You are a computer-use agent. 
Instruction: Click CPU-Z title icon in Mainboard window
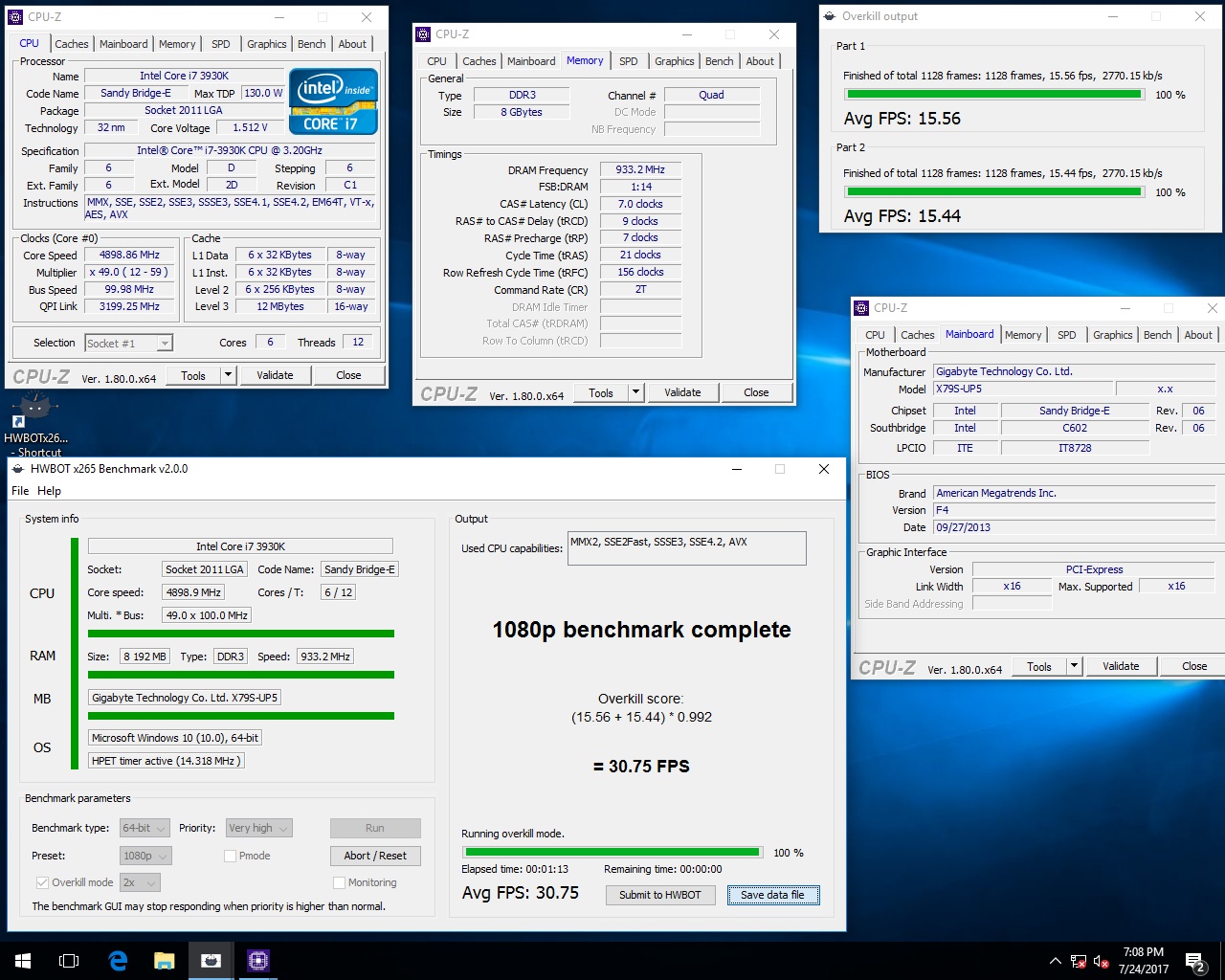tap(860, 308)
